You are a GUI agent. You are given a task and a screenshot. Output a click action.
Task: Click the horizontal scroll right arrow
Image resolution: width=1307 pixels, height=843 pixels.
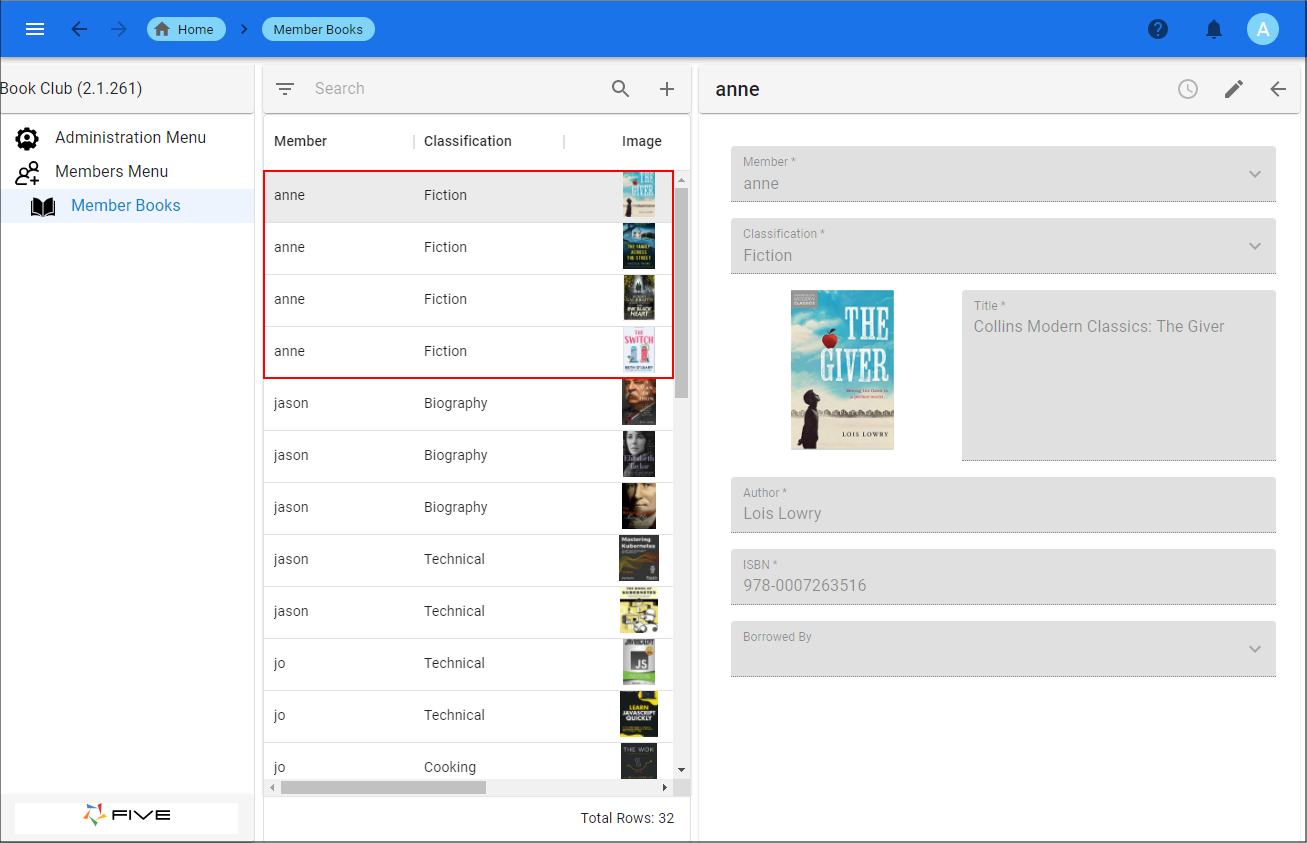point(665,788)
